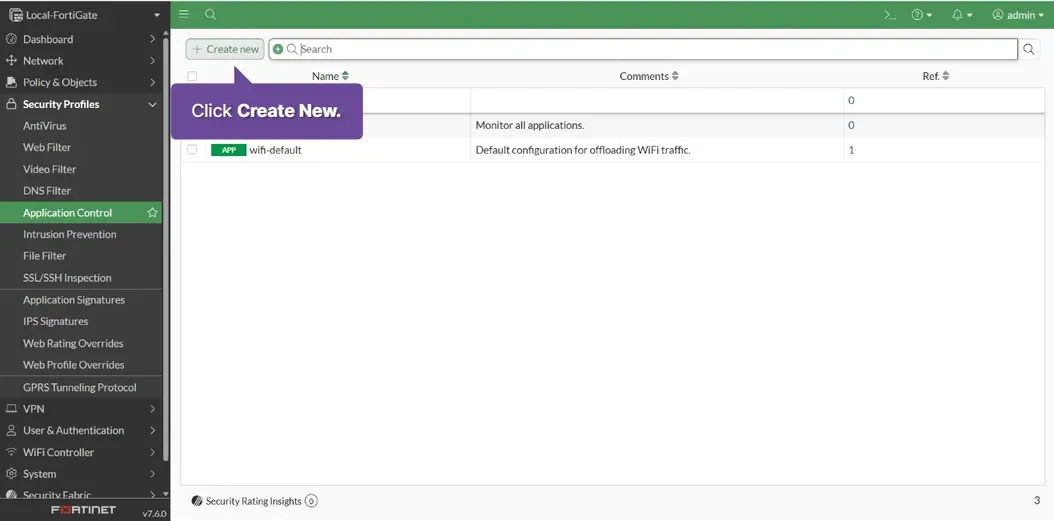Sort by Ref. column arrows
This screenshot has width=1054, height=521.
[x=946, y=76]
